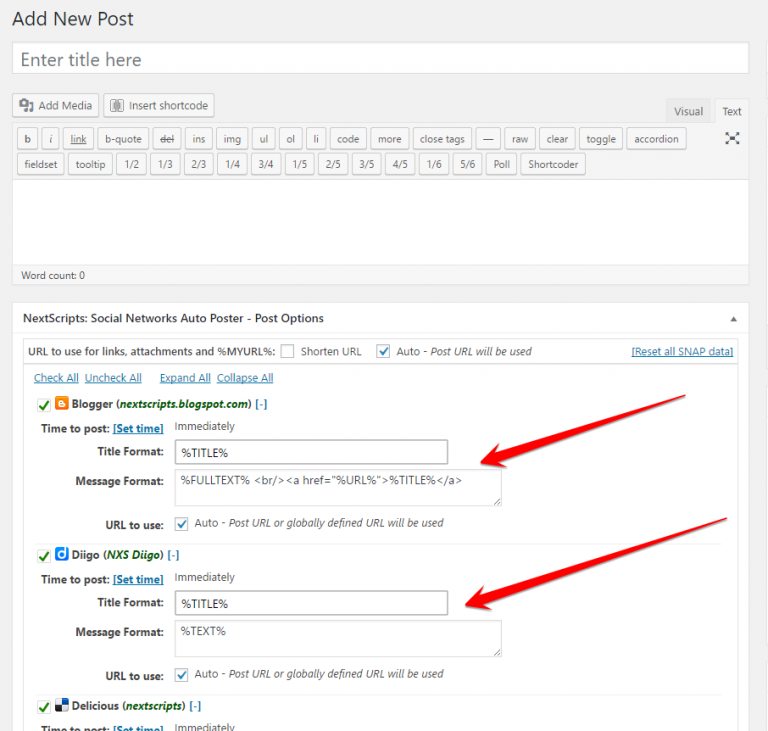Click the Poll button
This screenshot has width=768, height=731.
[x=502, y=164]
